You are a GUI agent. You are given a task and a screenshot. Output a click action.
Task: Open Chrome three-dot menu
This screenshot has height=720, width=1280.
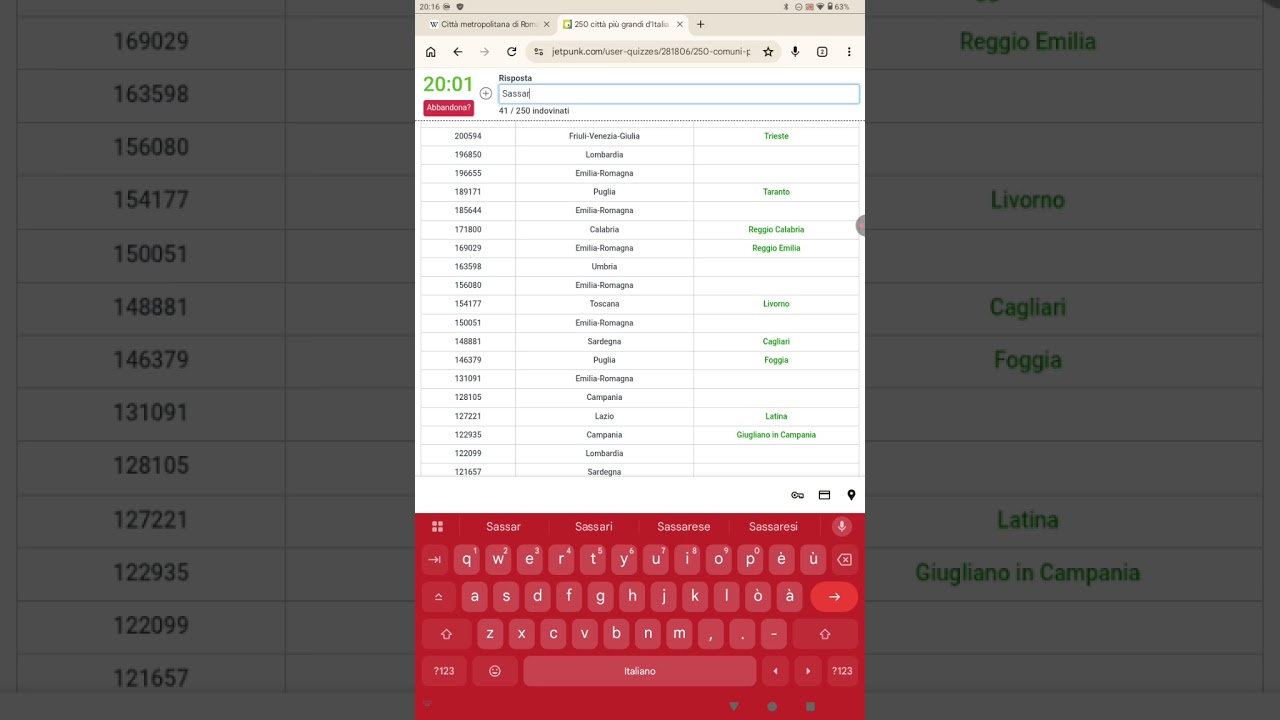click(x=849, y=52)
